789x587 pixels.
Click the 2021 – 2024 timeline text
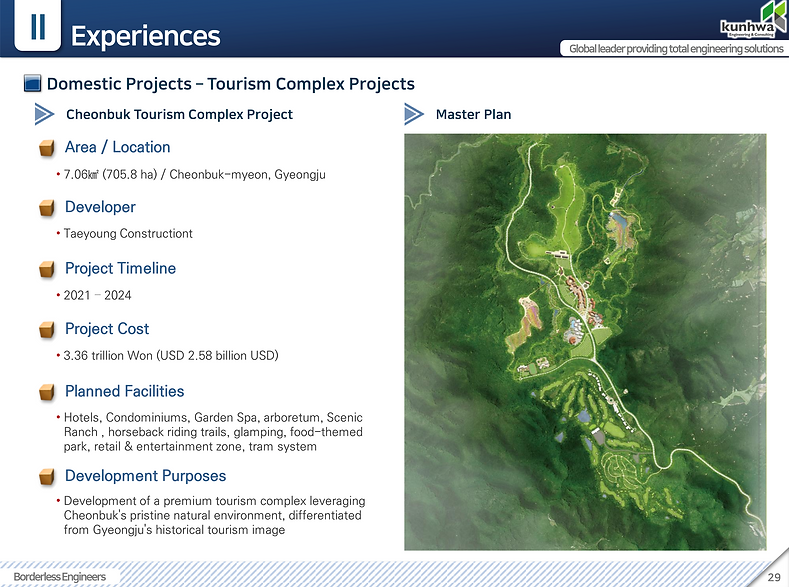coord(97,295)
